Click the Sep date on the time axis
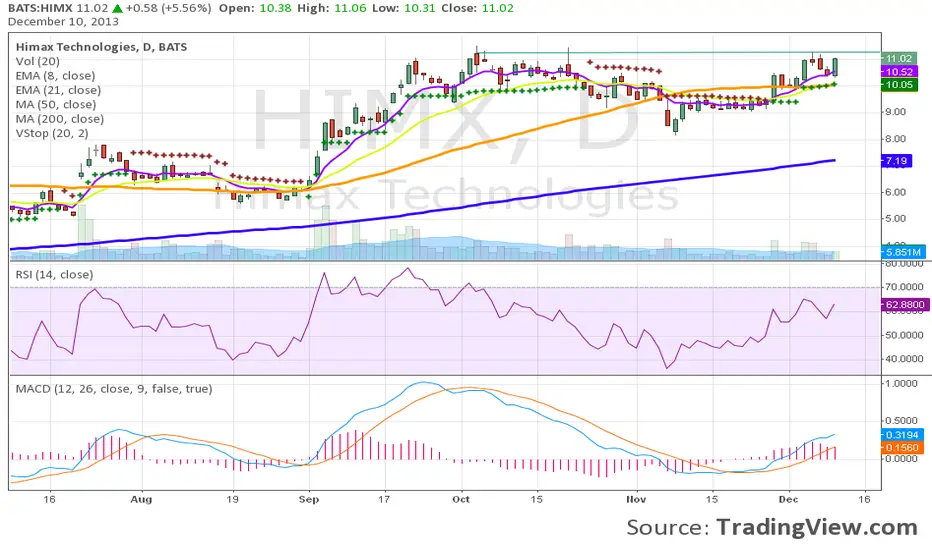This screenshot has height=550, width=932. point(308,499)
